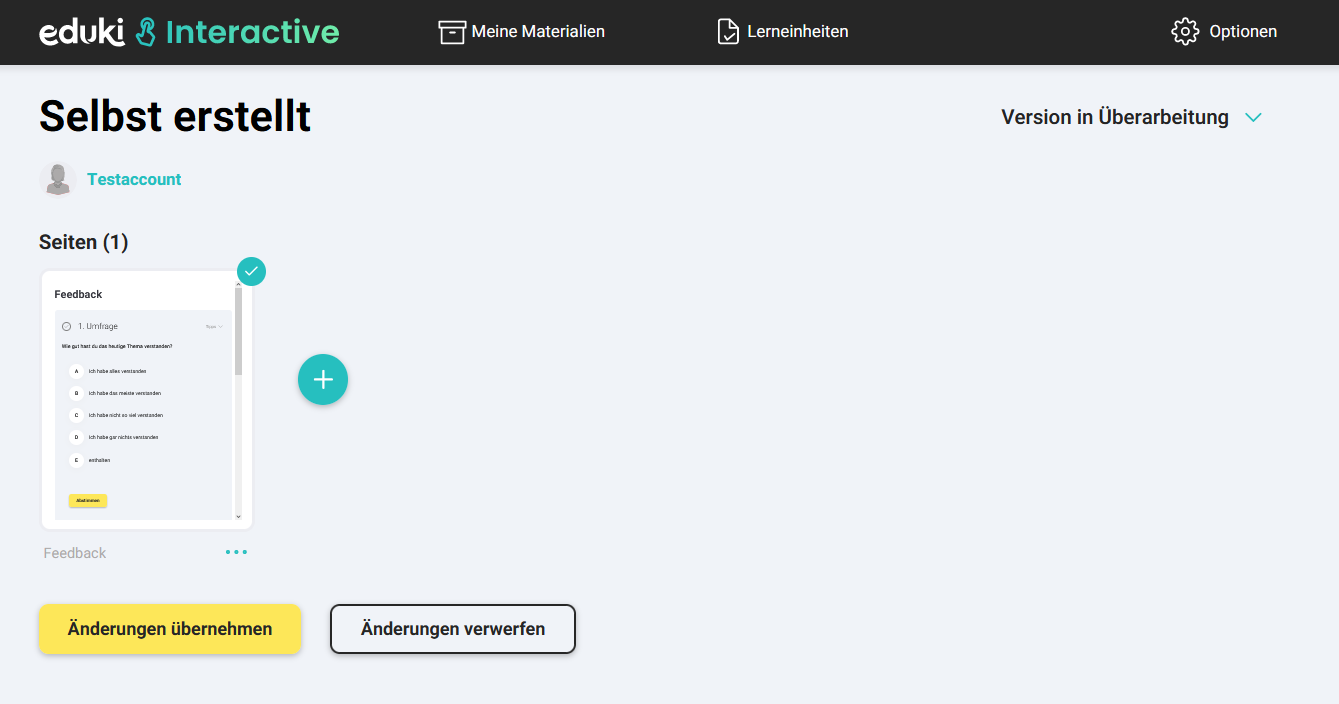The image size is (1339, 704).
Task: Click the yellow Abstimmen button in preview
Action: pyautogui.click(x=88, y=500)
